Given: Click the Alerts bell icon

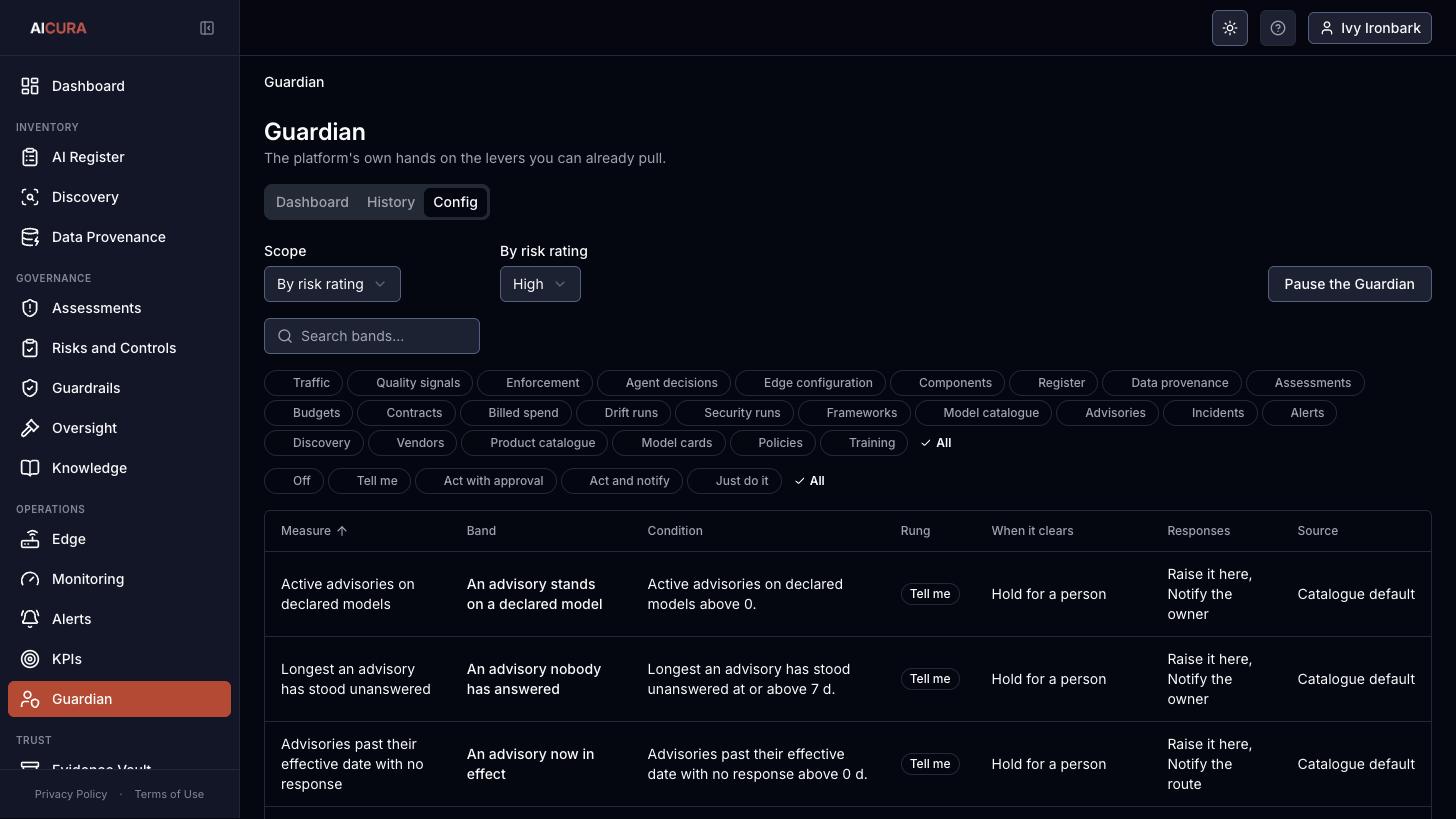Looking at the screenshot, I should (x=30, y=619).
